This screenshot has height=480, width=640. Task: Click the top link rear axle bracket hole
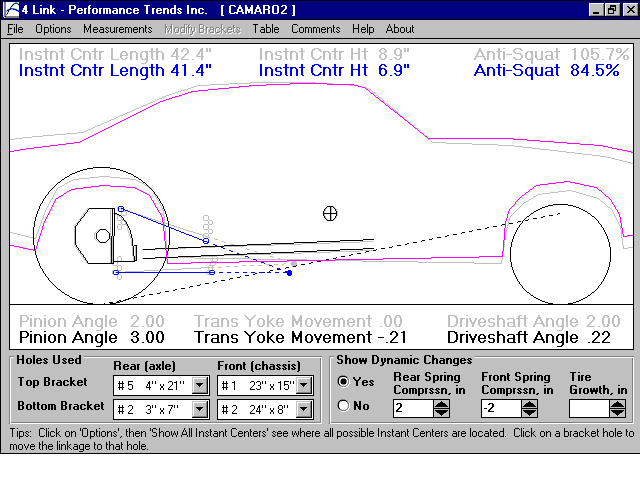(x=121, y=209)
